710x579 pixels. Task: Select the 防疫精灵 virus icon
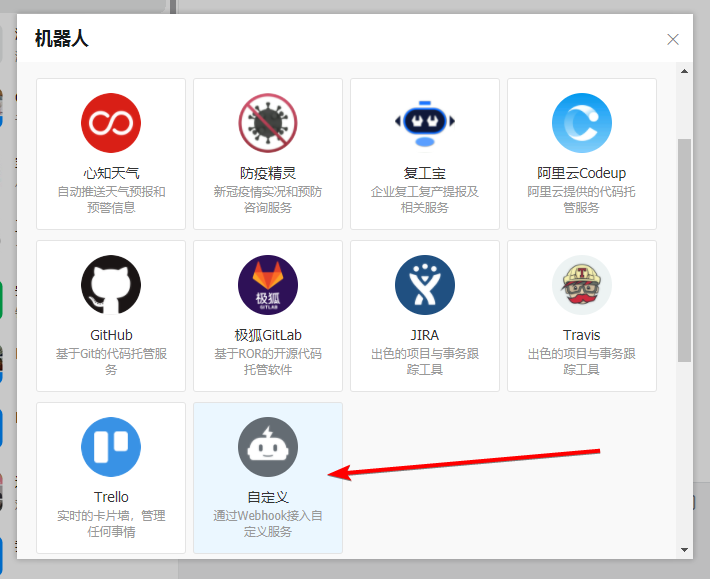(x=268, y=123)
